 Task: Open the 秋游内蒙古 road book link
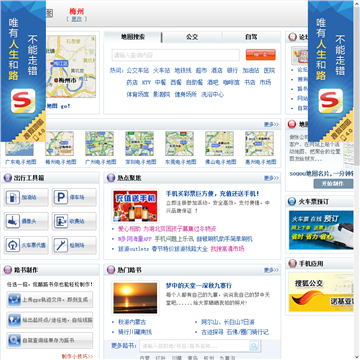(x=132, y=322)
